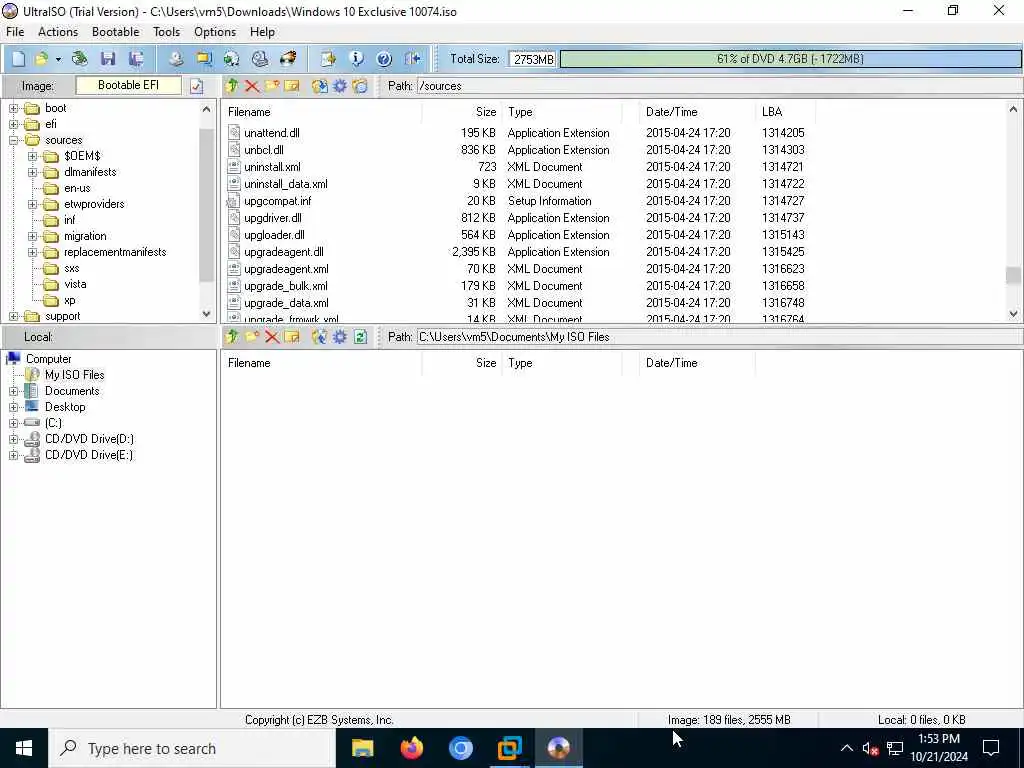Image resolution: width=1024 pixels, height=768 pixels.
Task: Click the Save As toolbar icon
Action: tap(136, 59)
